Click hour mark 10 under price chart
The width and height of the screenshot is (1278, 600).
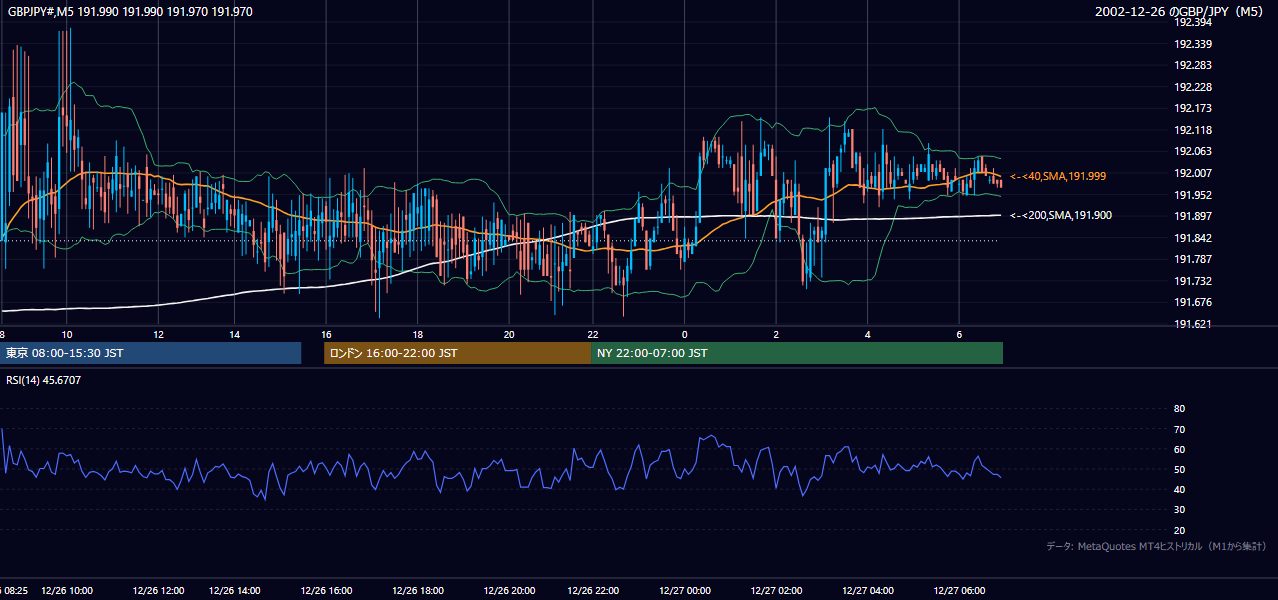tap(66, 334)
